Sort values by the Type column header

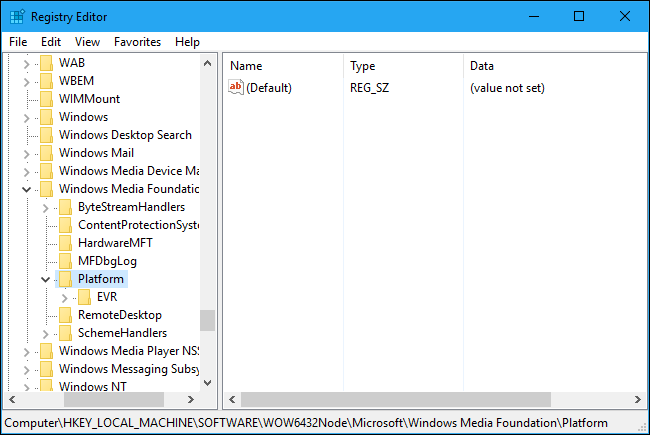point(403,66)
